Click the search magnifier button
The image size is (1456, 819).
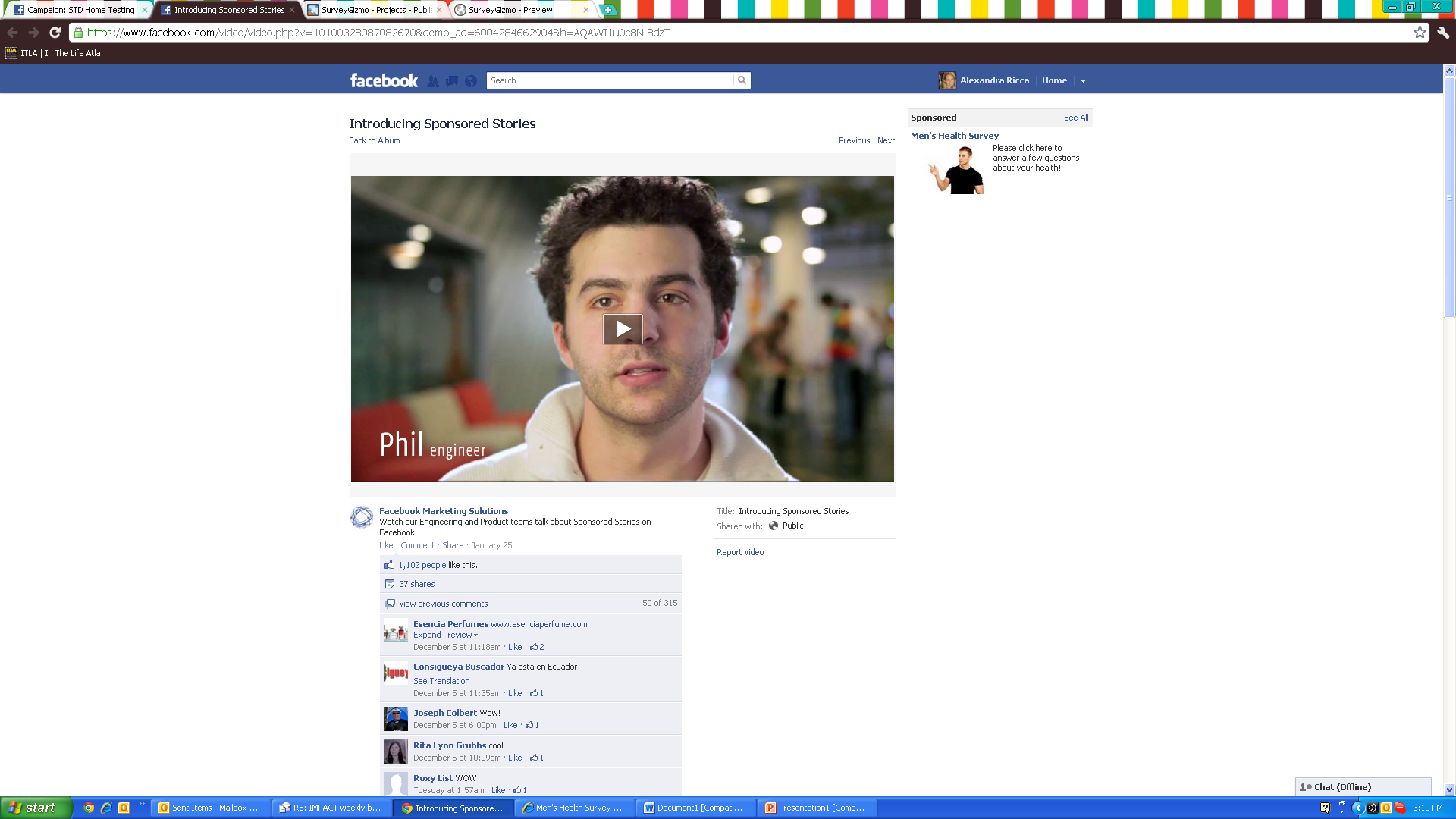742,80
